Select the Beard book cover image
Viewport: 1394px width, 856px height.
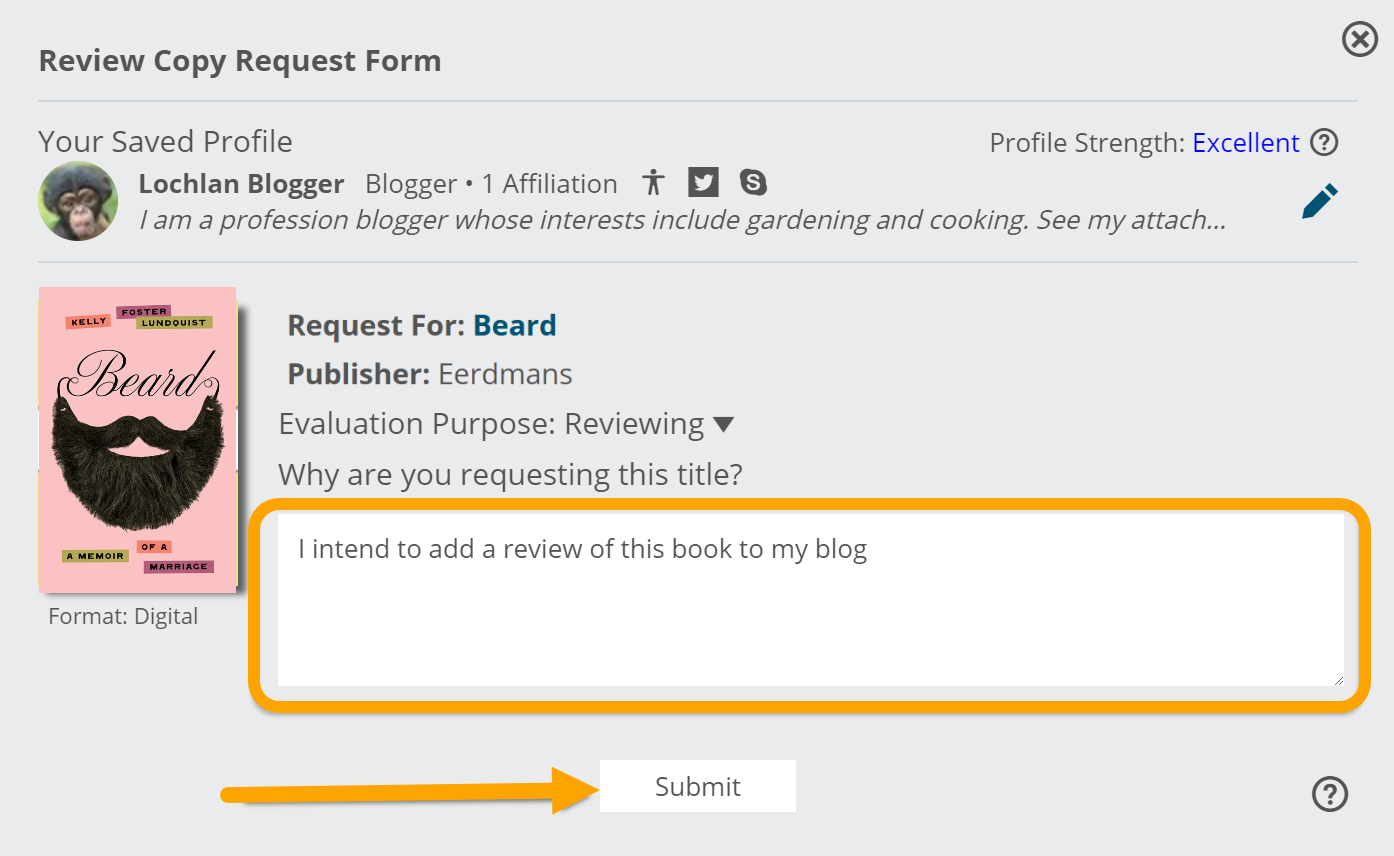tap(138, 440)
